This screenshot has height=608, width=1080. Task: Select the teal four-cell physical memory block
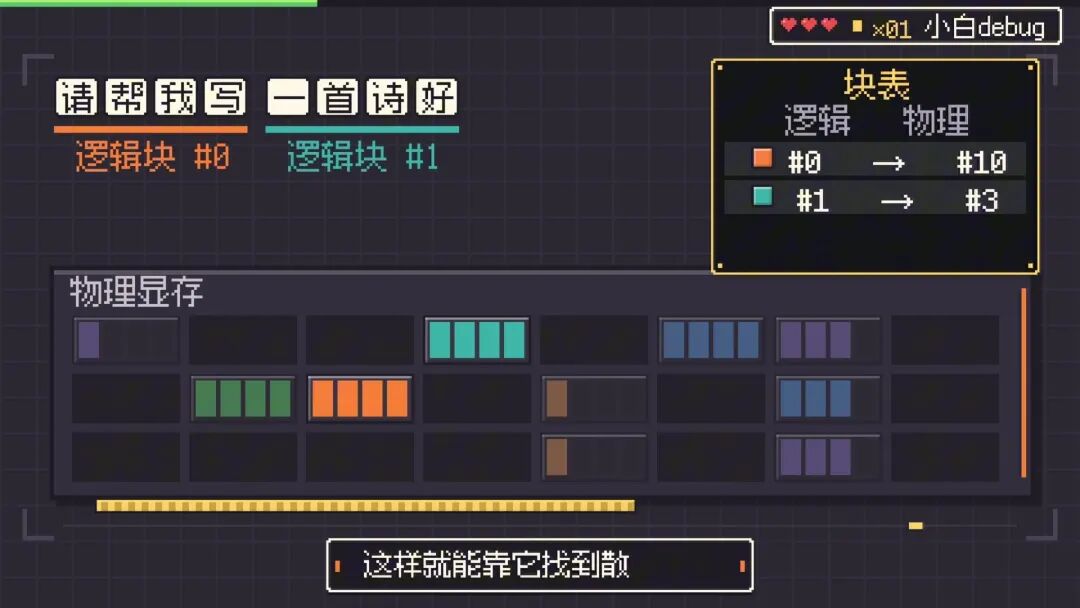click(x=477, y=339)
